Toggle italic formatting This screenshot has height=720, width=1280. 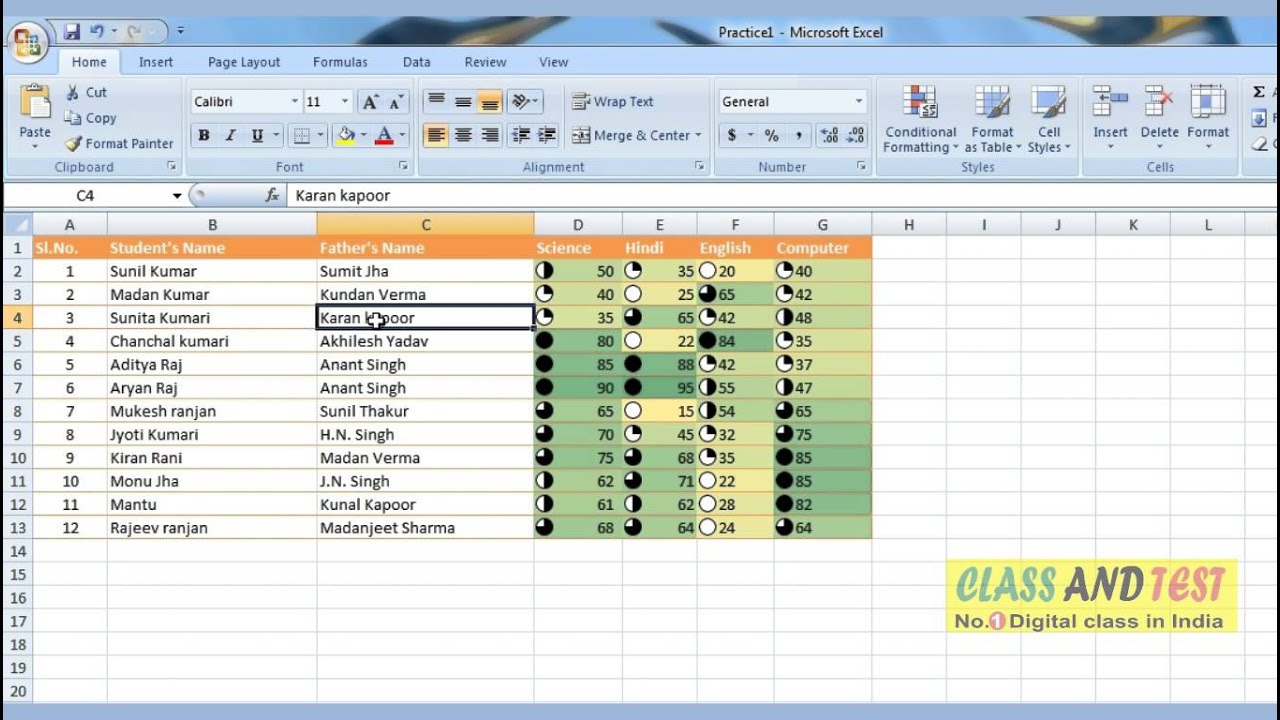coord(230,135)
